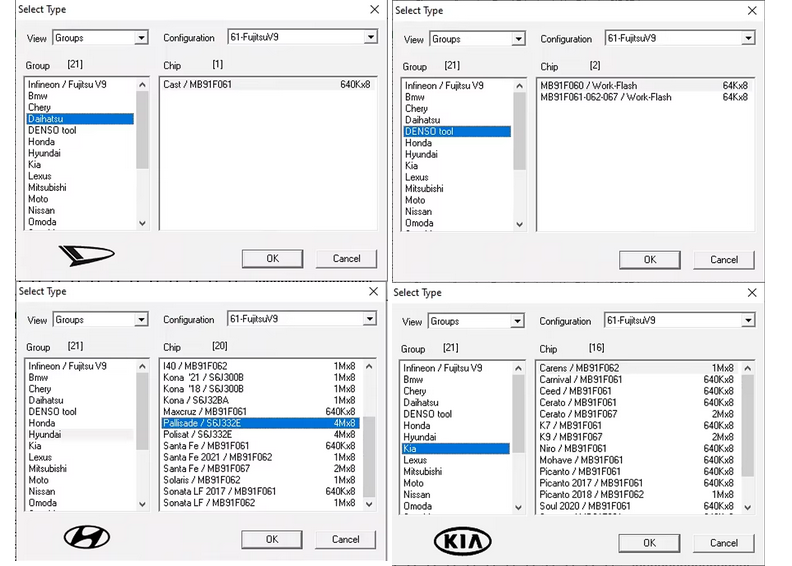
Task: Click the Daihatsu logo icon
Action: [x=87, y=255]
